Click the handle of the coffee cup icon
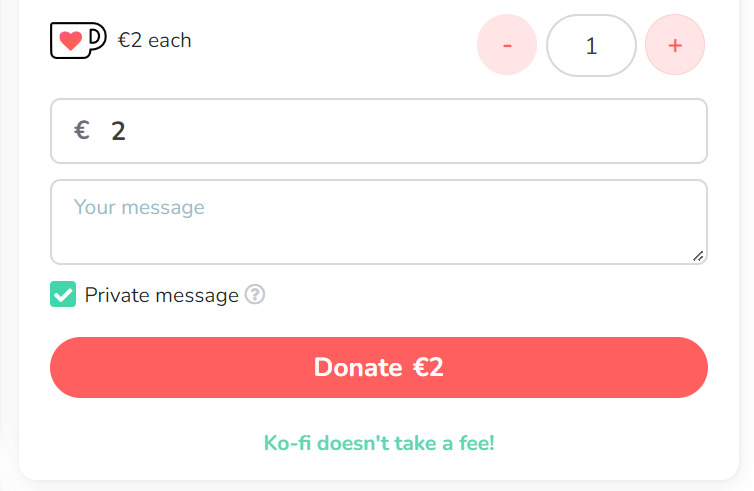Screen dimensions: 754x491 pos(98,38)
